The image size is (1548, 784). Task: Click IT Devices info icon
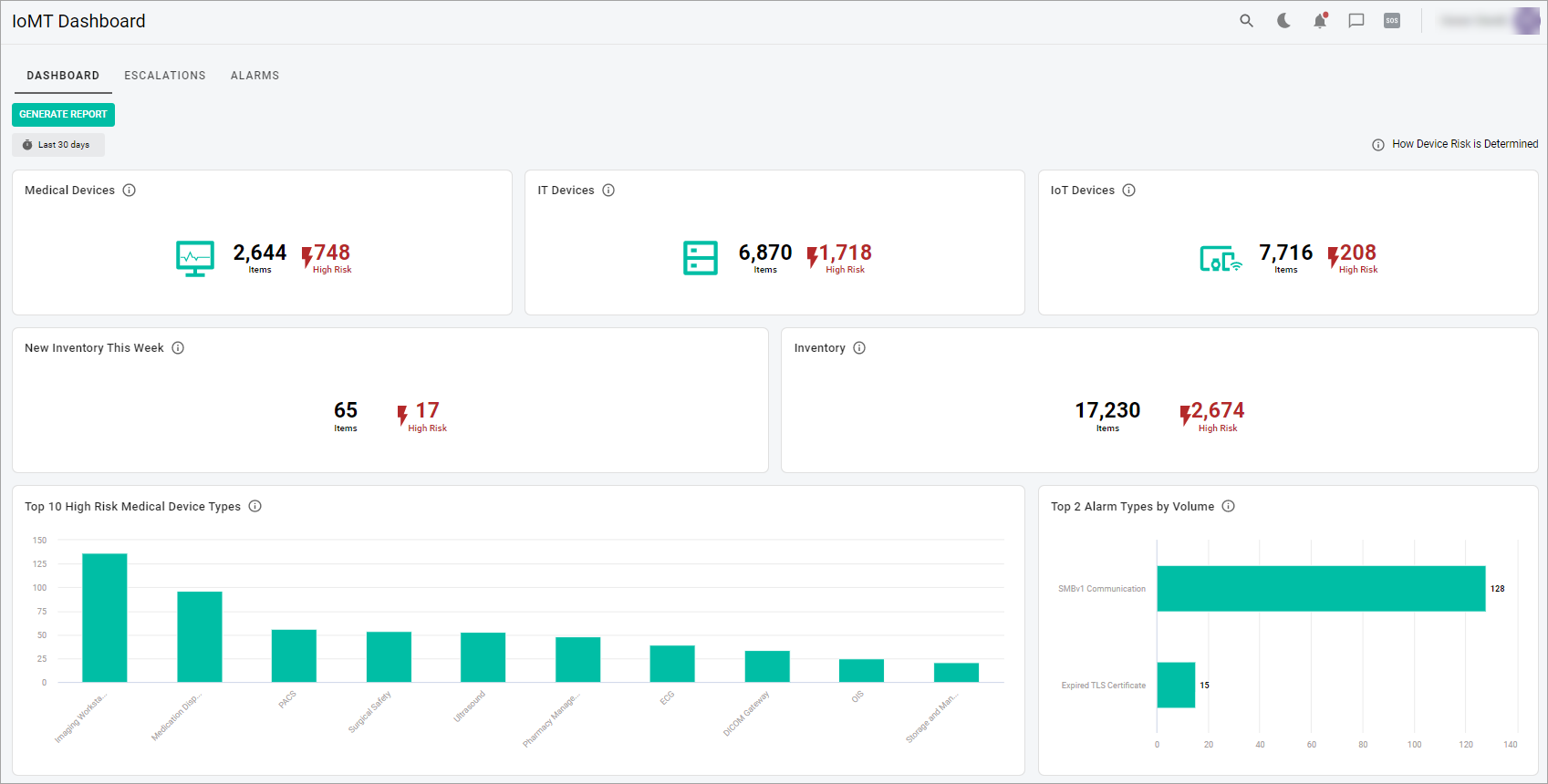(608, 191)
